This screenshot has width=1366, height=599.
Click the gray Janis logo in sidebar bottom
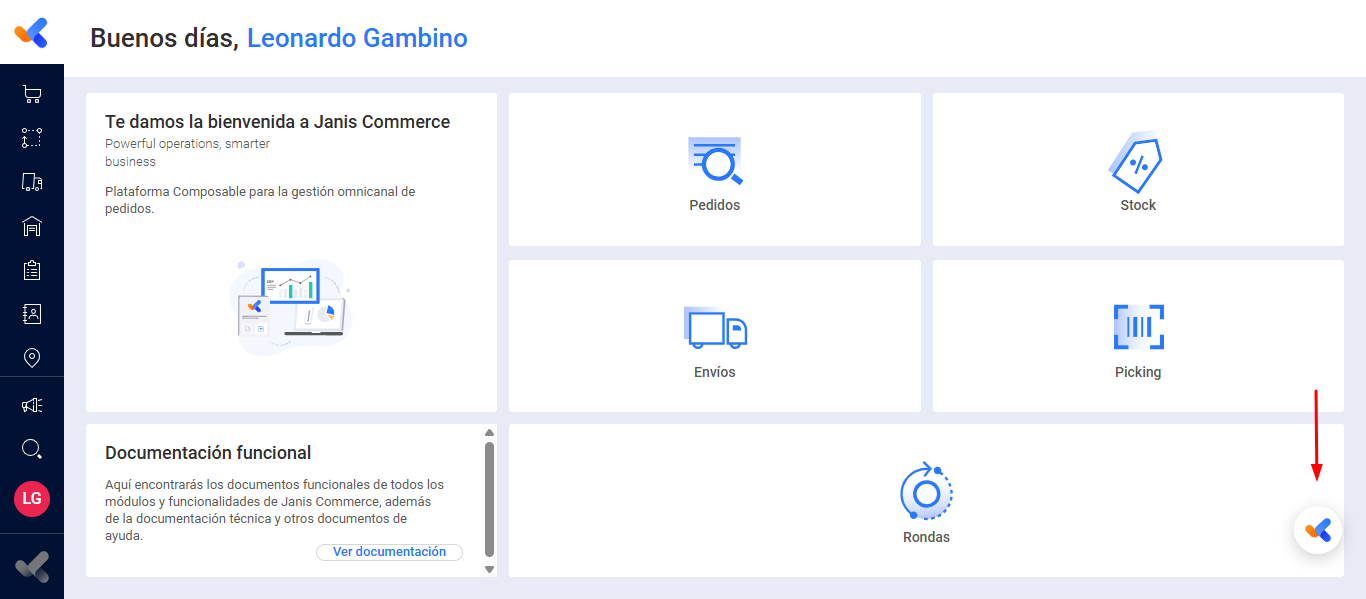click(32, 567)
